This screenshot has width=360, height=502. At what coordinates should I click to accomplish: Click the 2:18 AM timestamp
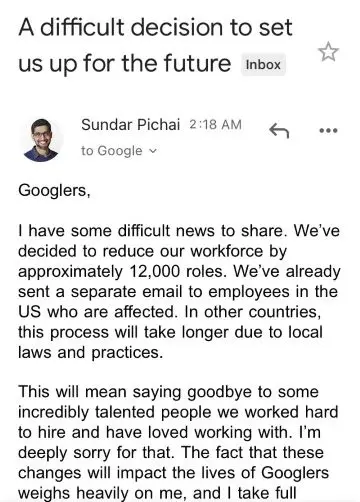[215, 125]
